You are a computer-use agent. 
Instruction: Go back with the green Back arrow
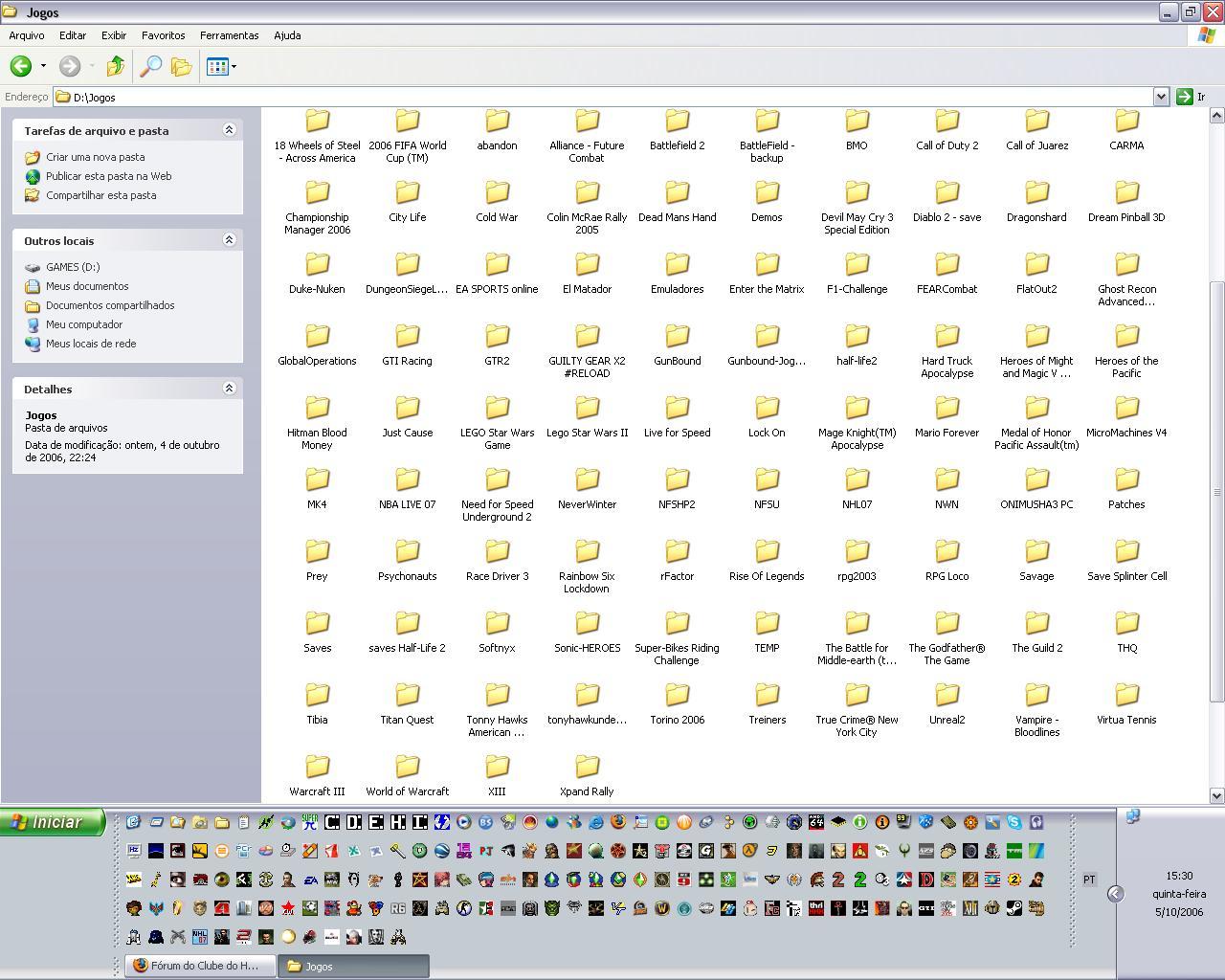(20, 66)
